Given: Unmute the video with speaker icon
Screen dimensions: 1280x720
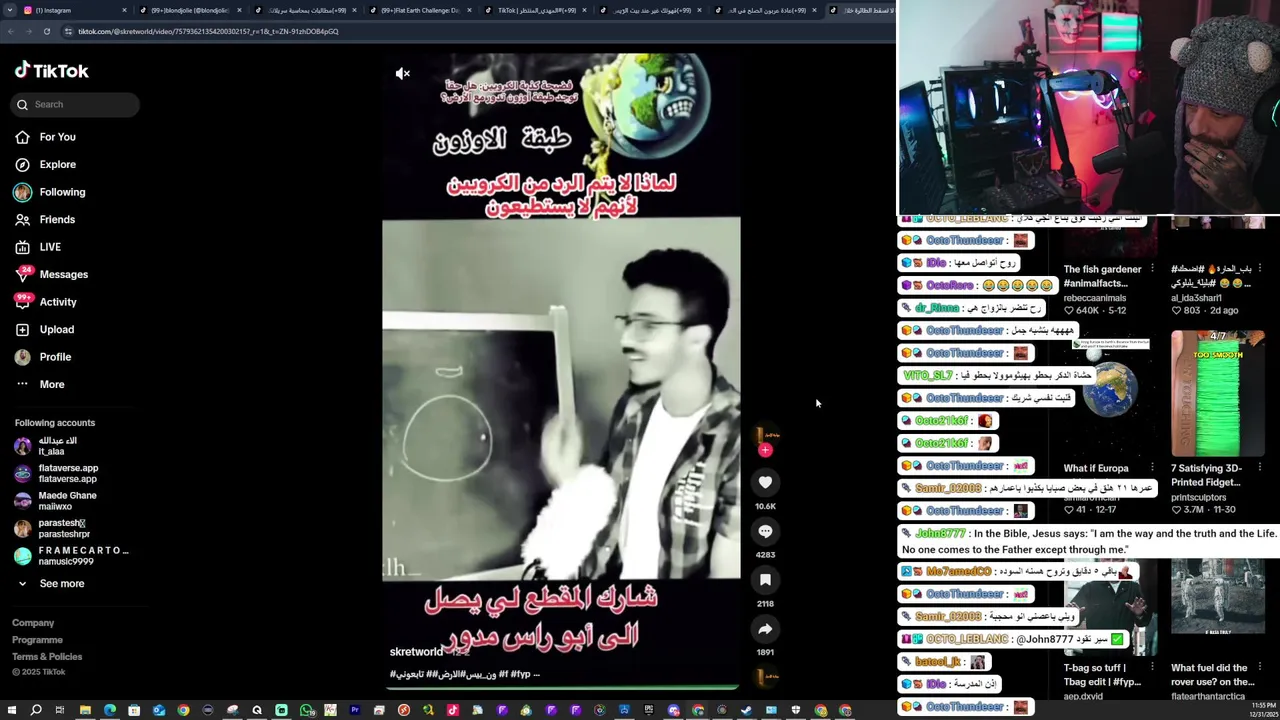Looking at the screenshot, I should click(403, 74).
